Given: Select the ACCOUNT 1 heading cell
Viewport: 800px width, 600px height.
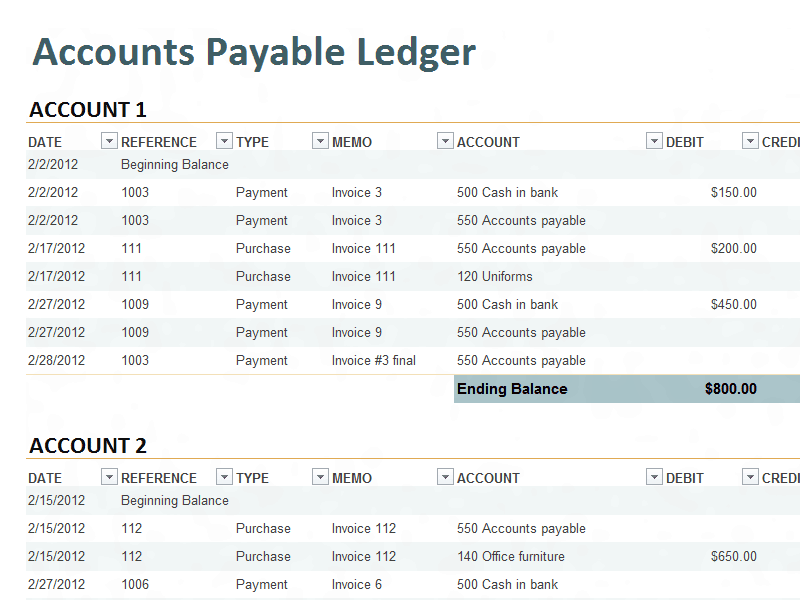Looking at the screenshot, I should [88, 110].
